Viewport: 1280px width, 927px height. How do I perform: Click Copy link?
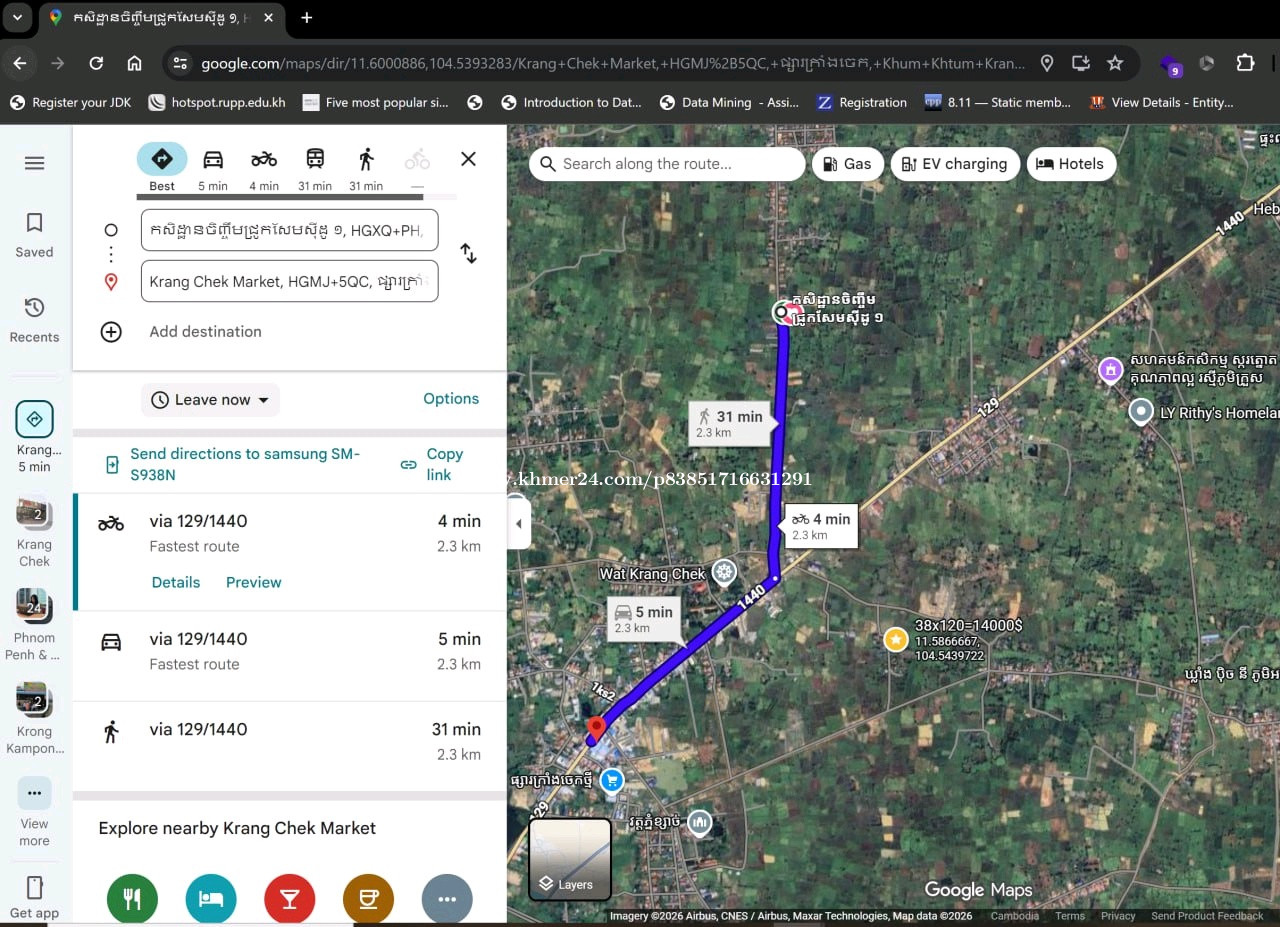(x=433, y=464)
